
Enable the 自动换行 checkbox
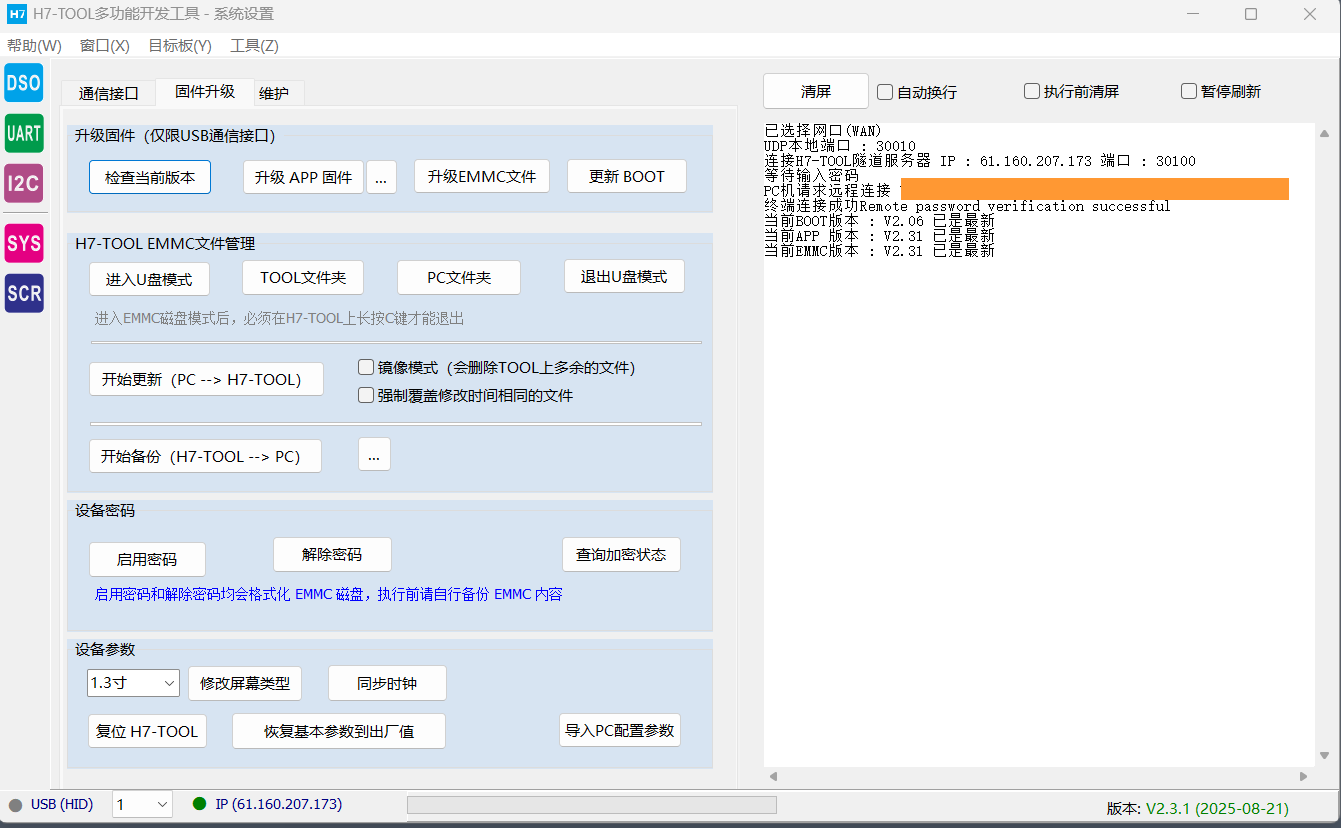pyautogui.click(x=884, y=91)
